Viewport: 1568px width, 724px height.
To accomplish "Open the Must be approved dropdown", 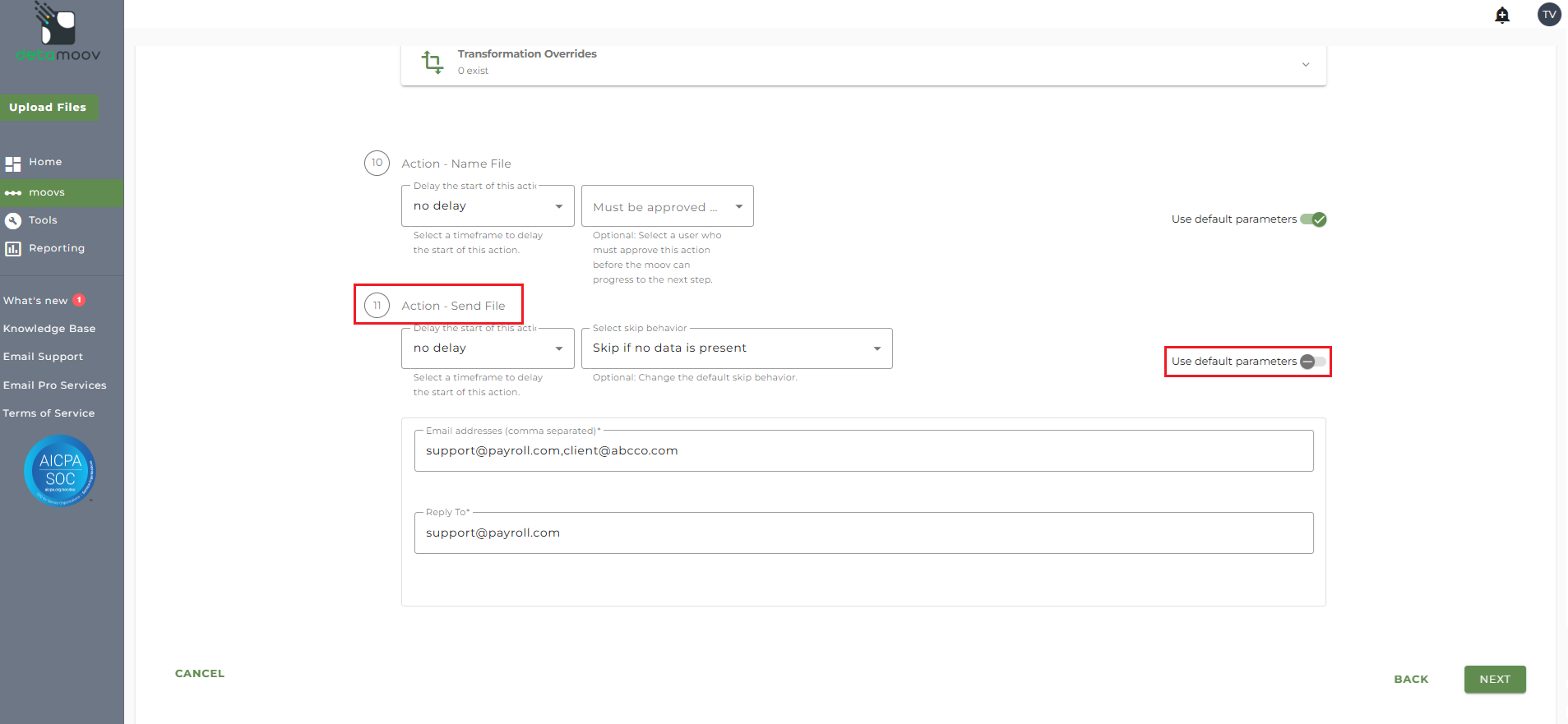I will [667, 206].
